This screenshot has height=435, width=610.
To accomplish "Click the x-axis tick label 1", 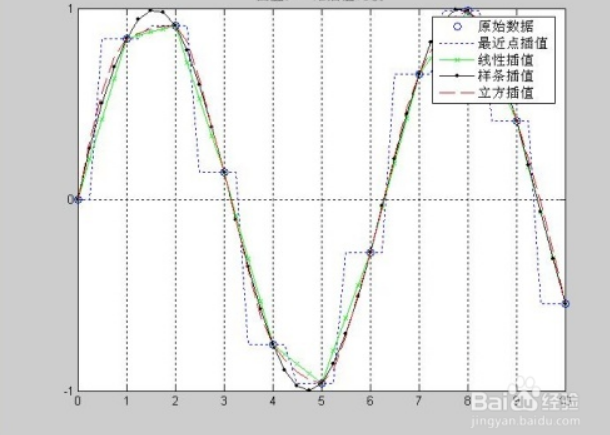I will coord(126,401).
